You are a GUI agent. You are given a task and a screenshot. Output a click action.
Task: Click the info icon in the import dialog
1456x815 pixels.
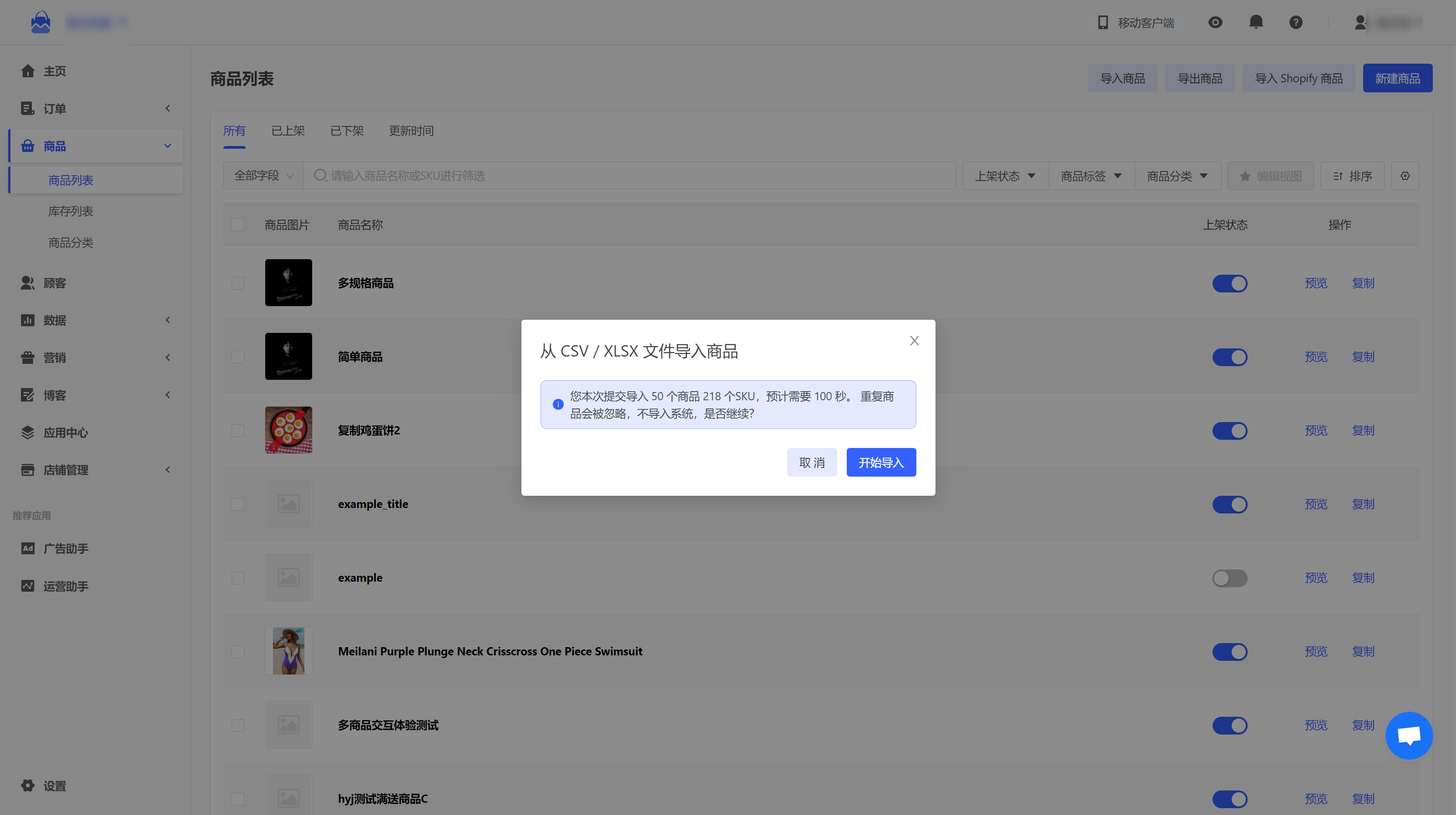click(558, 404)
